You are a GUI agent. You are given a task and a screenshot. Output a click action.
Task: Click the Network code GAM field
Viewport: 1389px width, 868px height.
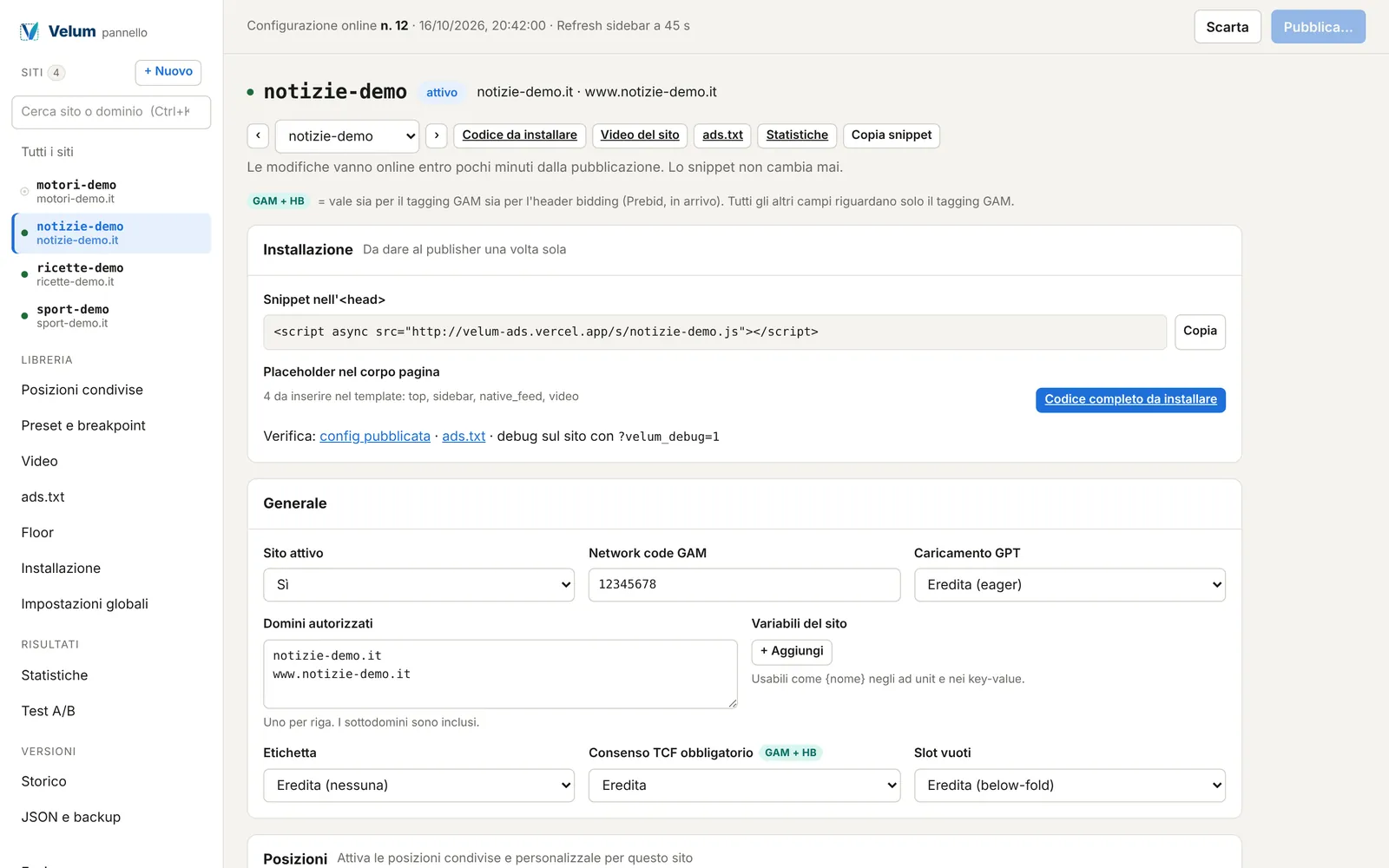(x=744, y=585)
